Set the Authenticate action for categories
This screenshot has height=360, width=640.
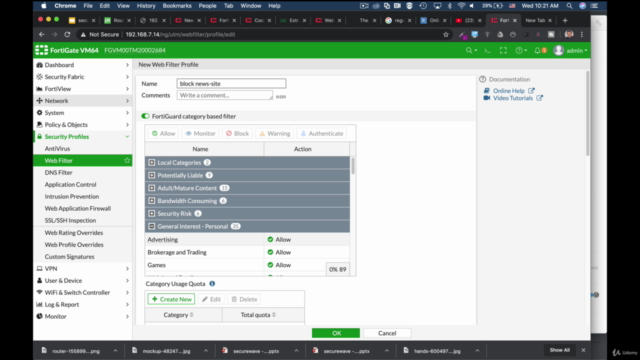(x=322, y=133)
